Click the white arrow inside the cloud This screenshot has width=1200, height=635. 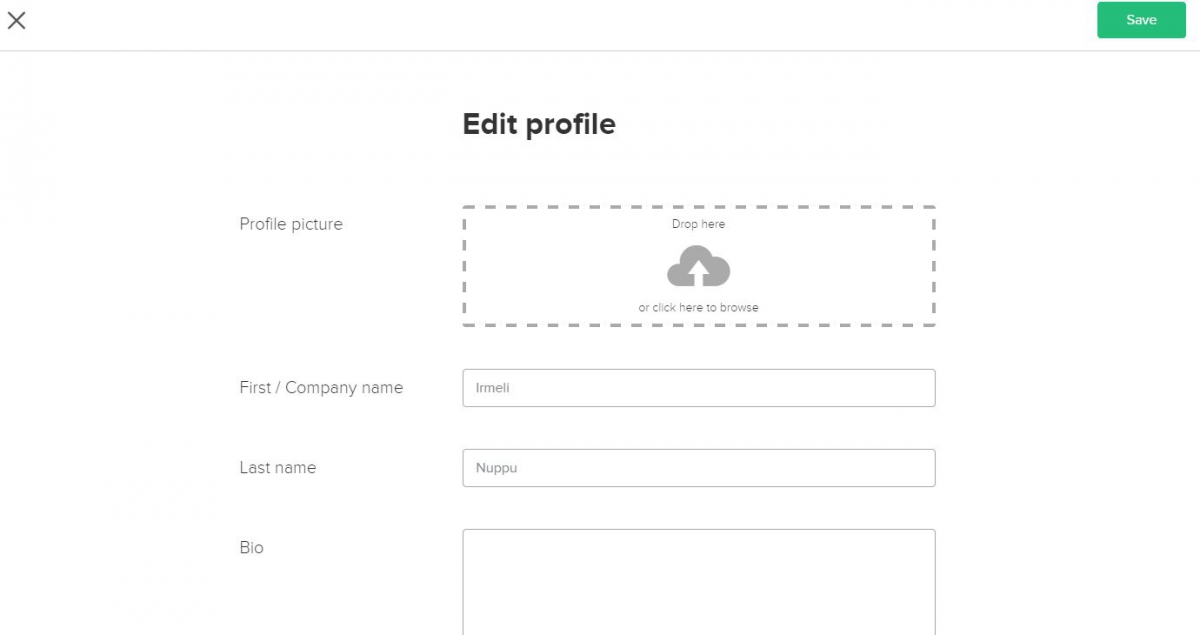[x=699, y=271]
